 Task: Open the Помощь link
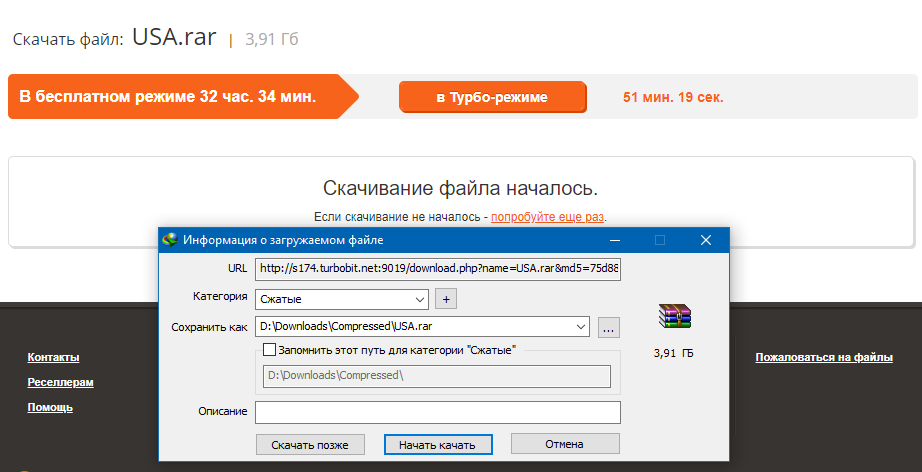[50, 407]
